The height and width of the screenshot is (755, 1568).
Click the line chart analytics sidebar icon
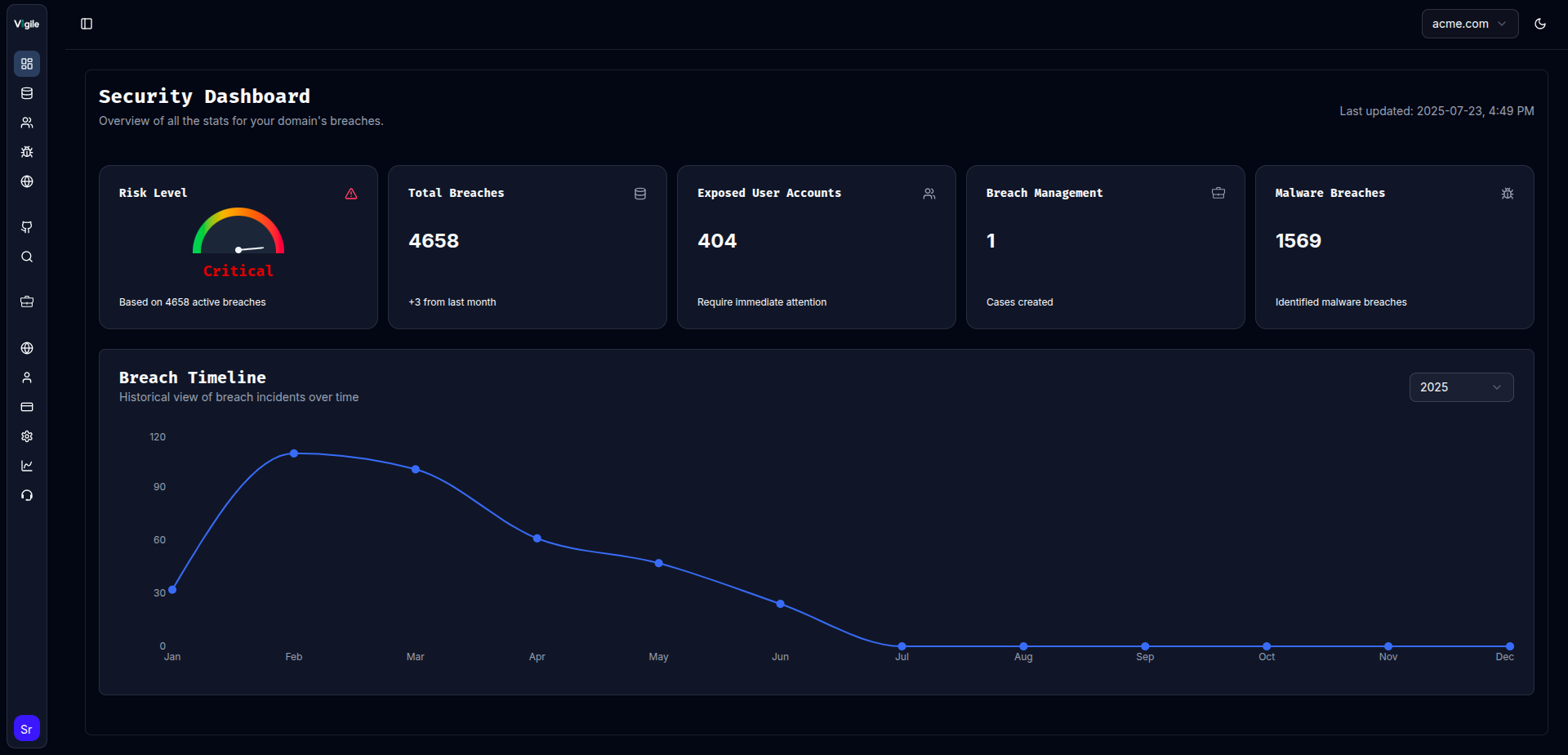pos(27,466)
